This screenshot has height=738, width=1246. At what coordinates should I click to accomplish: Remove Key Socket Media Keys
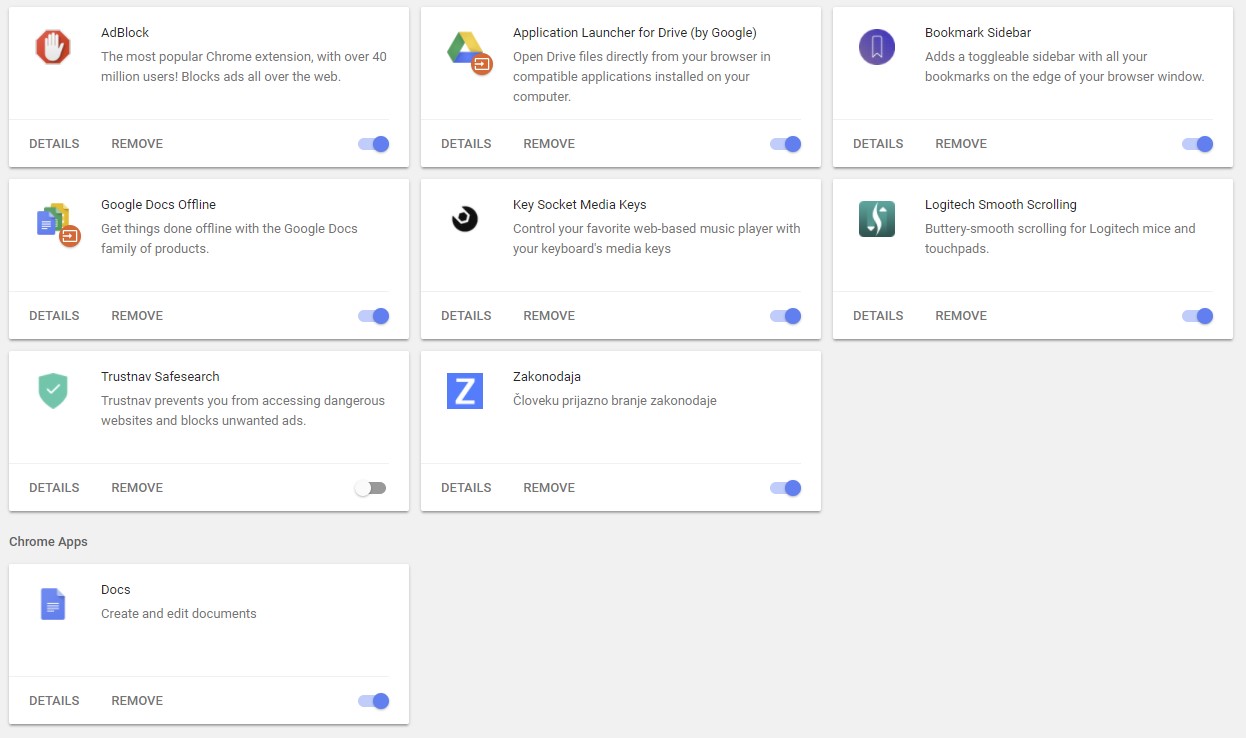549,316
